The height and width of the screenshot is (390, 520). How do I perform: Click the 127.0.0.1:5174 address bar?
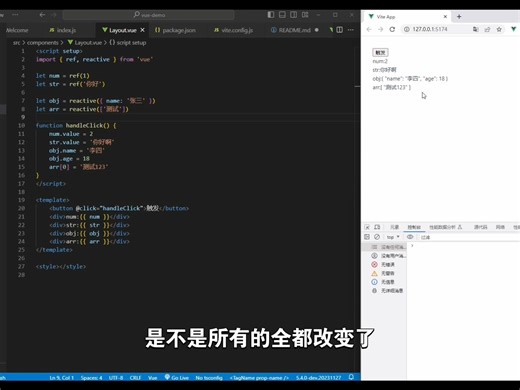430,29
